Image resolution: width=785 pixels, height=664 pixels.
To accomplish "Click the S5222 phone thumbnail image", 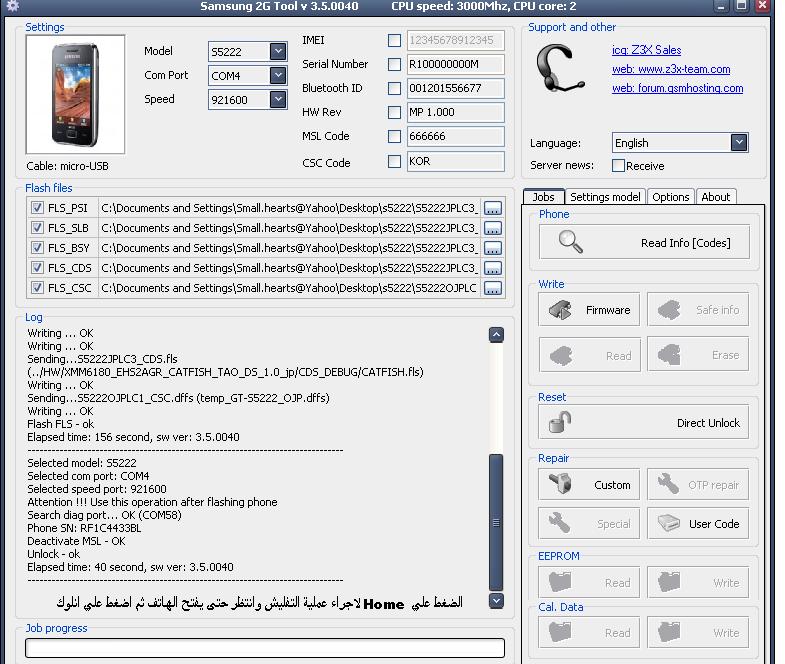I will [x=75, y=94].
